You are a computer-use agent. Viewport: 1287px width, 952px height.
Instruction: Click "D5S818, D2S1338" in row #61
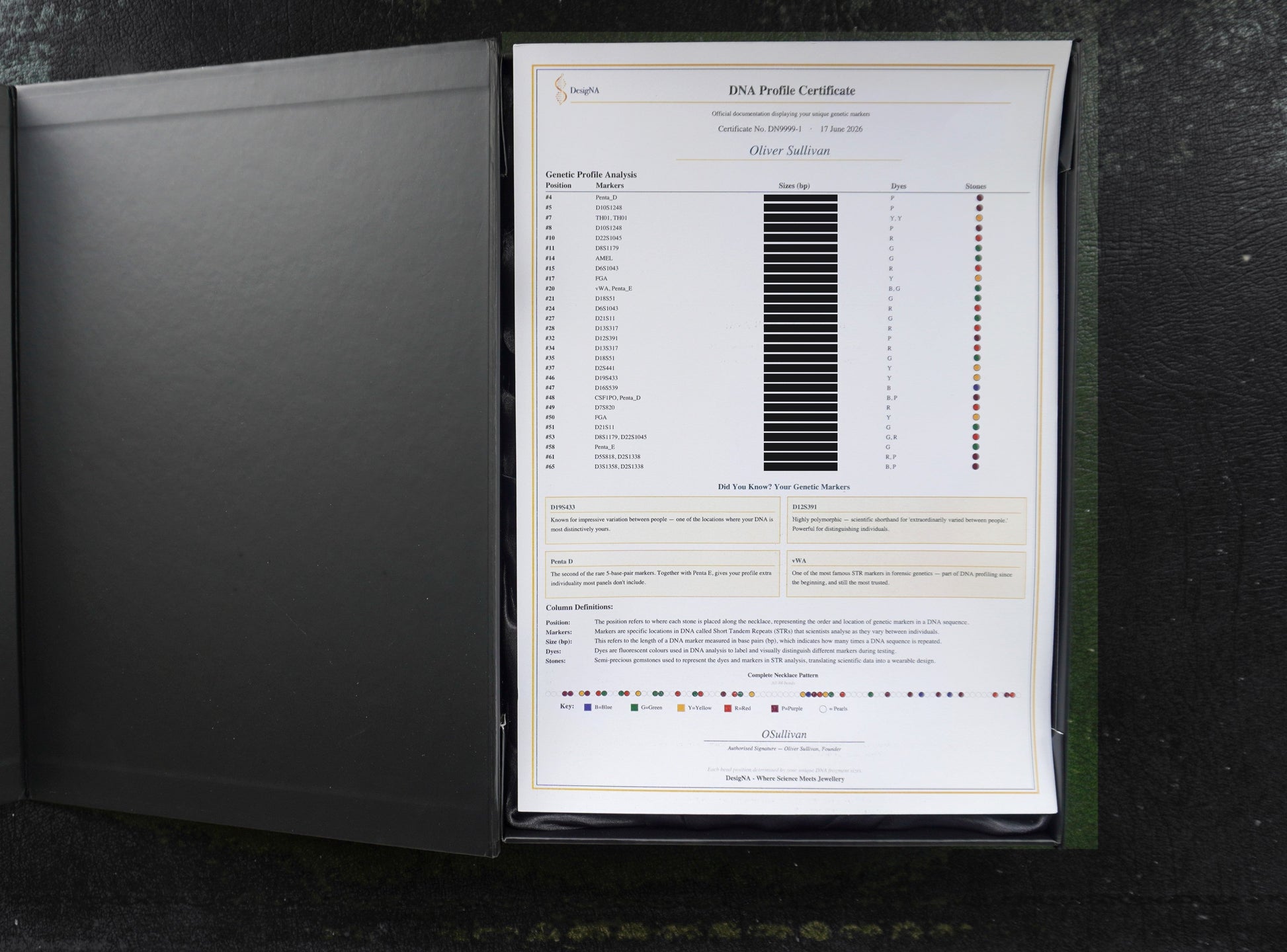click(616, 457)
